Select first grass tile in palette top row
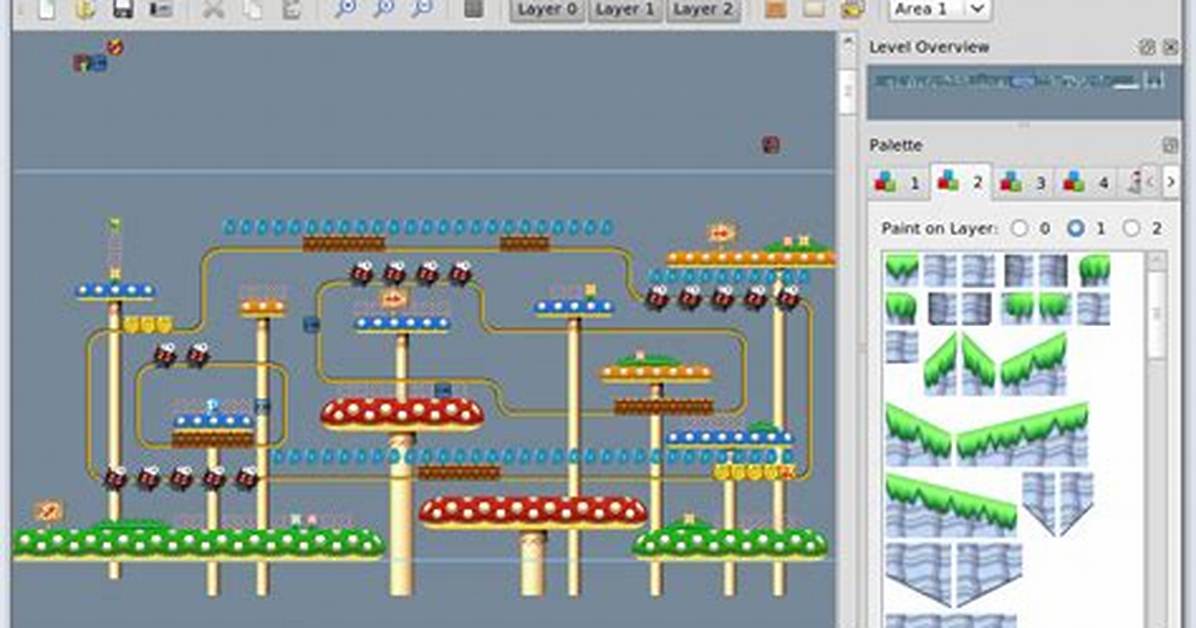Screen dimensions: 1196x628 point(902,270)
